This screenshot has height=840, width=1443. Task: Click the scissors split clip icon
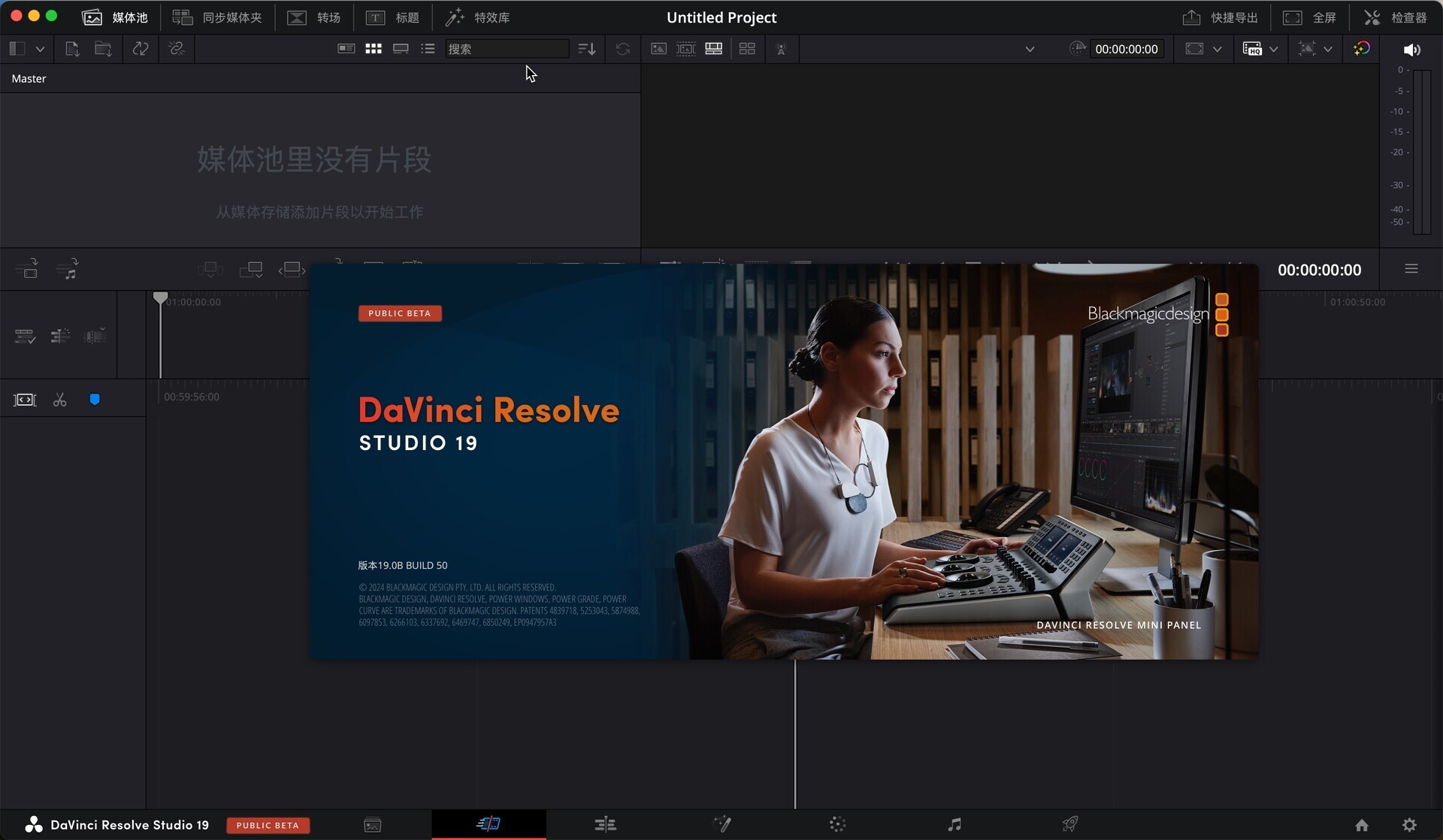click(x=60, y=400)
